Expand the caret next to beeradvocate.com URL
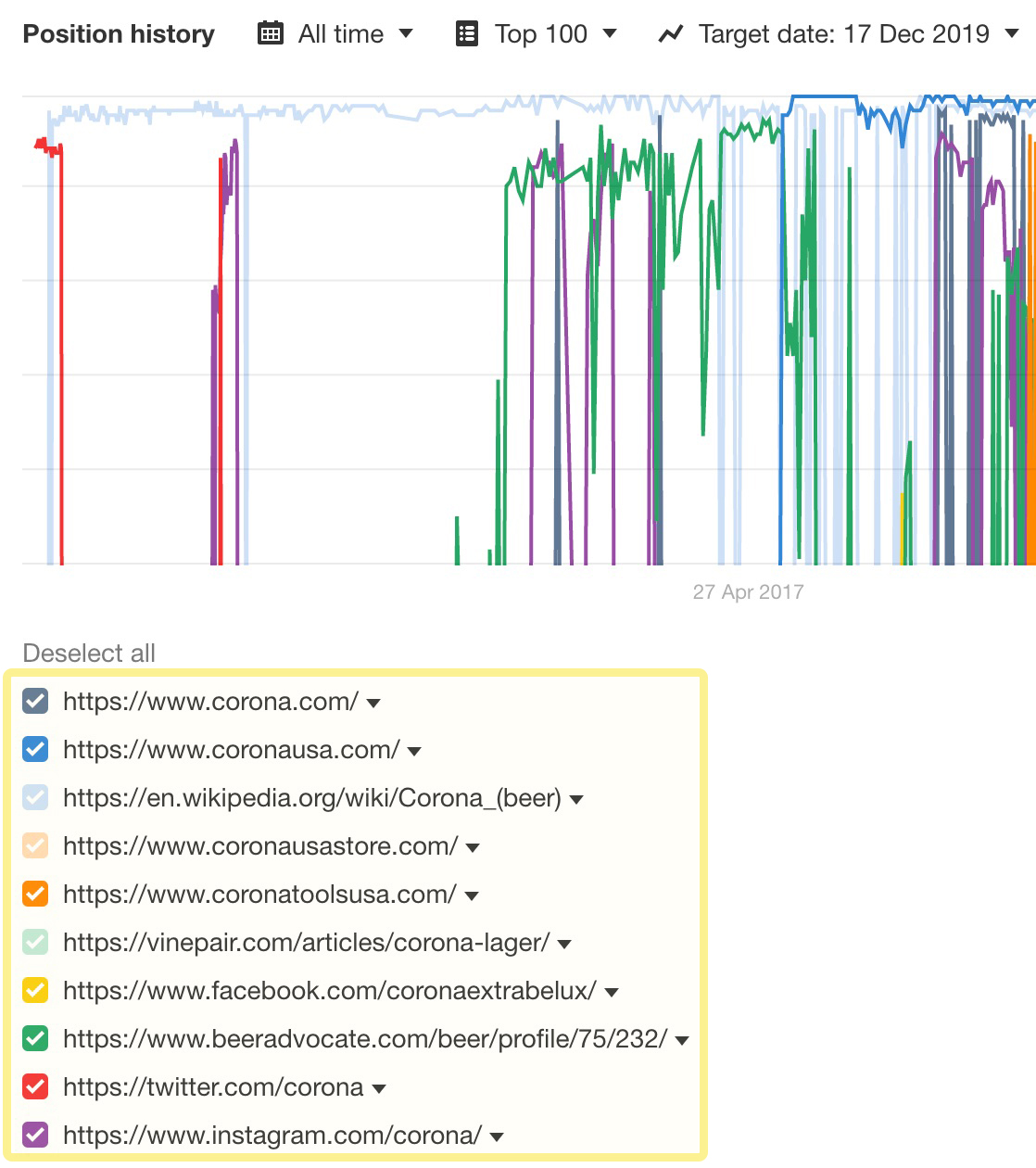The height and width of the screenshot is (1168, 1036). [682, 1041]
